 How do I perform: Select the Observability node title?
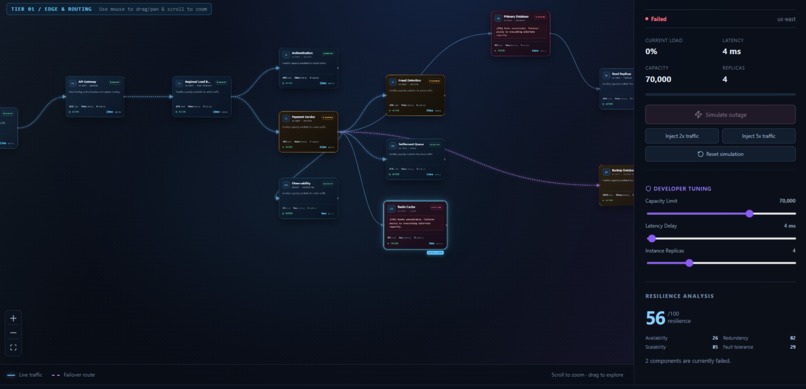(x=301, y=183)
